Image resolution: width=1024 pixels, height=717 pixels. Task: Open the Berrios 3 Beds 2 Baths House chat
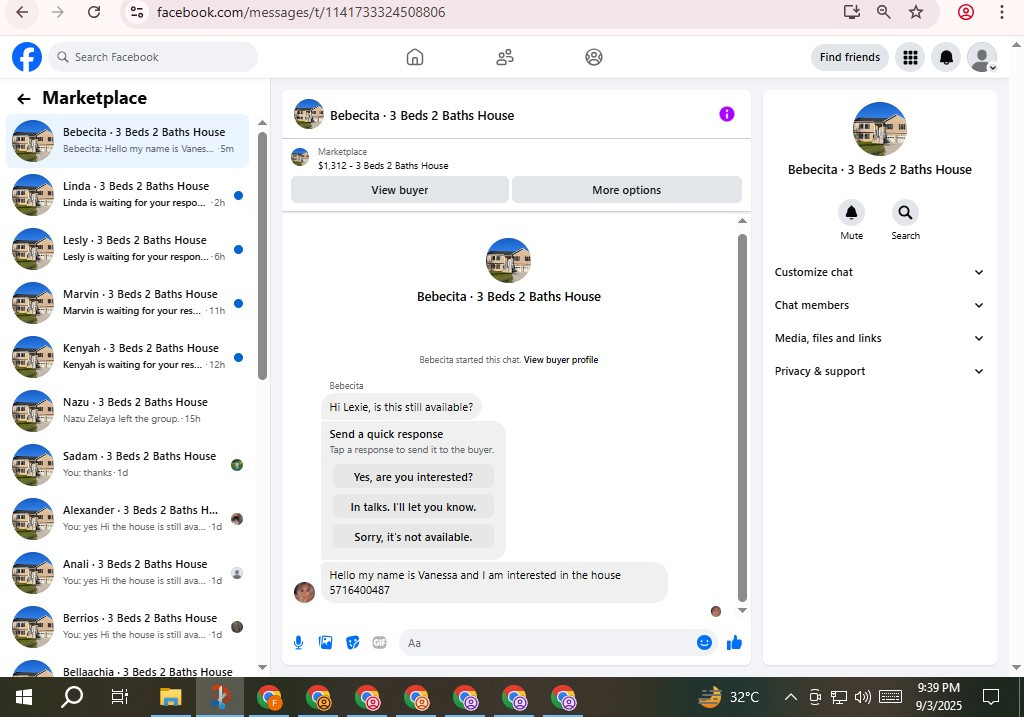point(127,627)
